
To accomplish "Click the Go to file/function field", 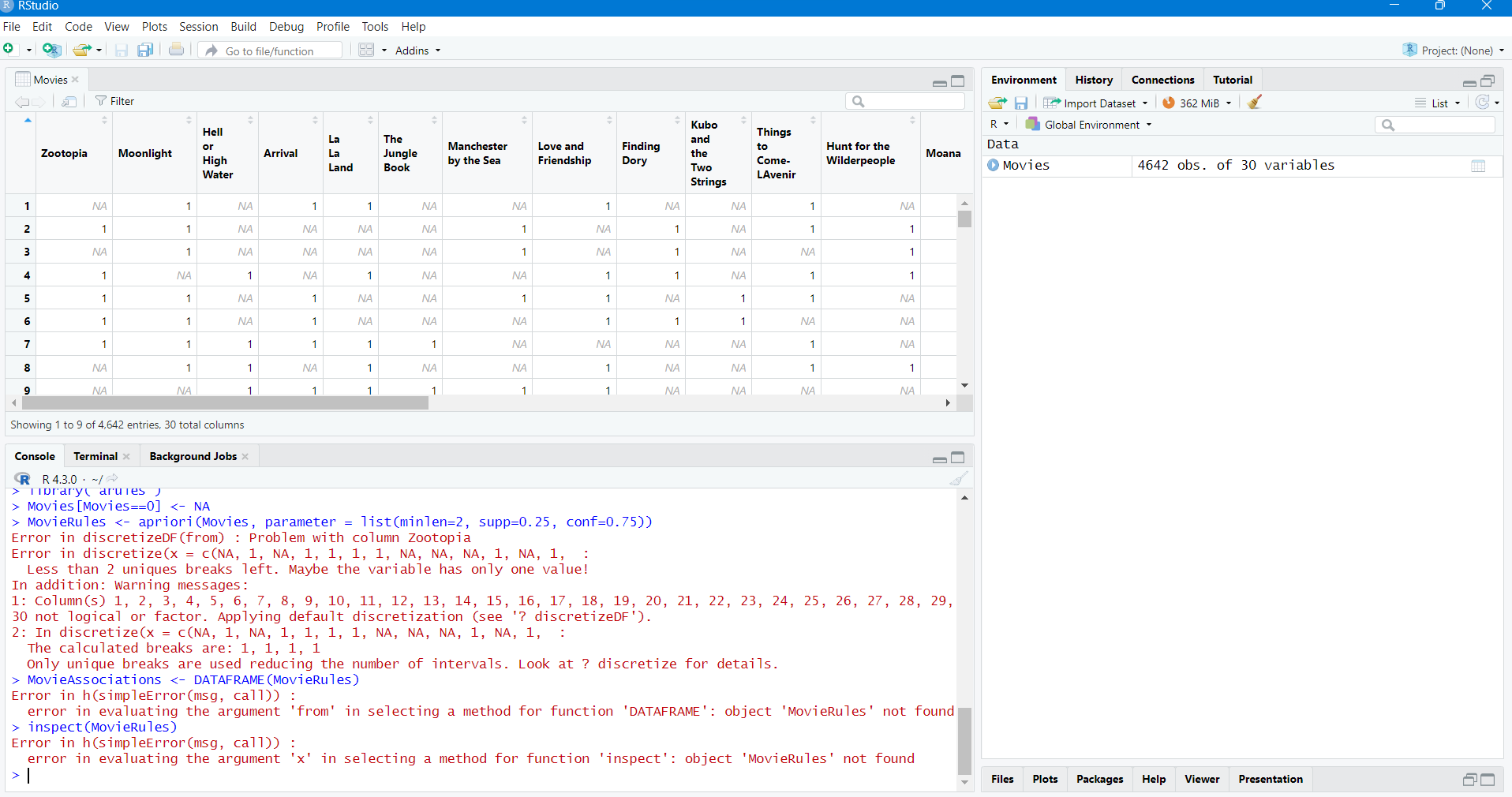I will tap(269, 51).
